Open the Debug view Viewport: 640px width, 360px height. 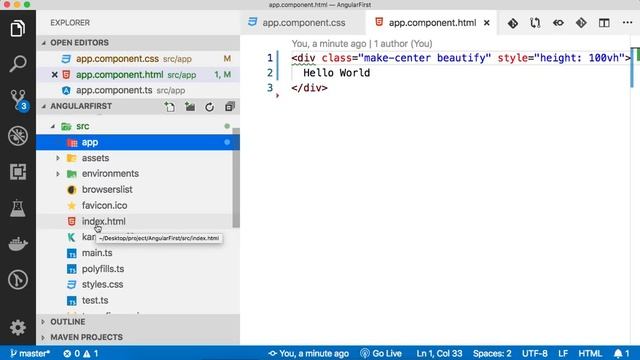click(x=18, y=136)
